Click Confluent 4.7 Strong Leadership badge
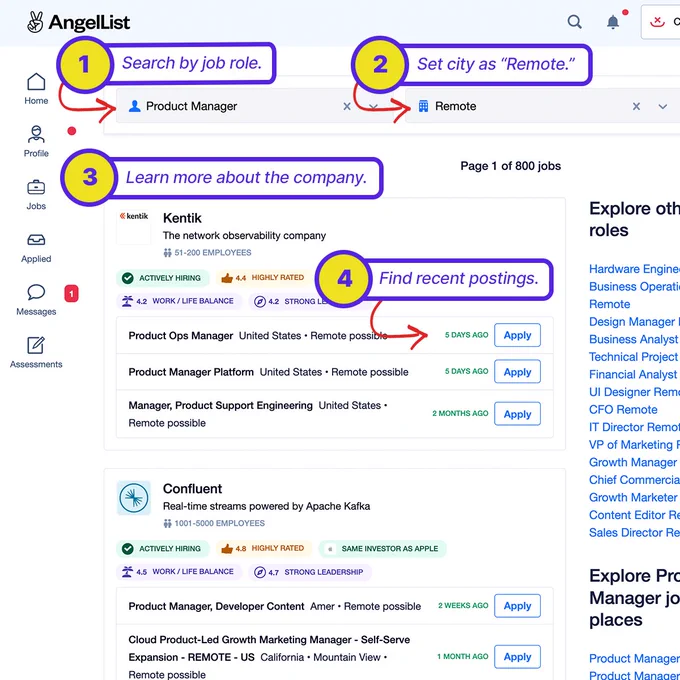 tap(310, 572)
